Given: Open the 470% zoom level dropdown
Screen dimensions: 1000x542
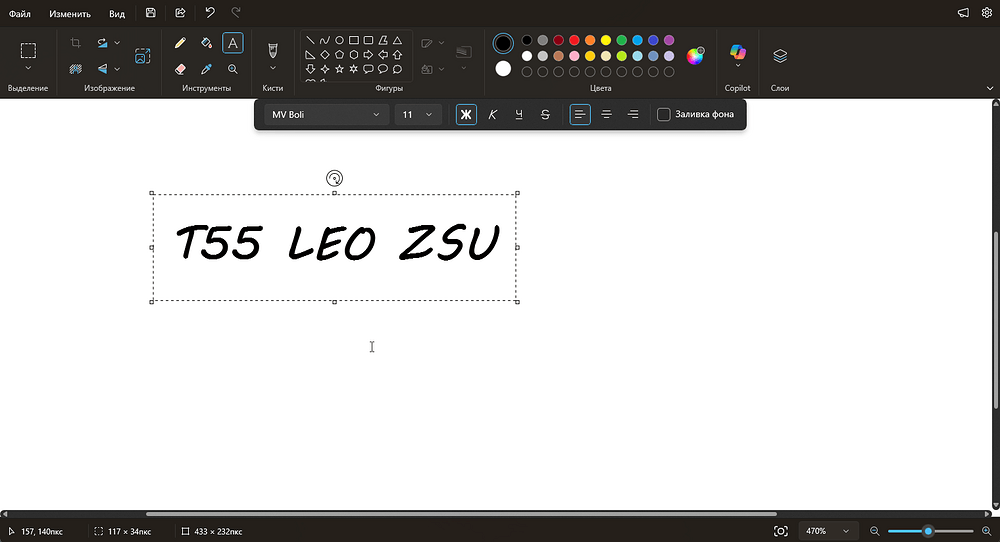Looking at the screenshot, I should coord(828,531).
